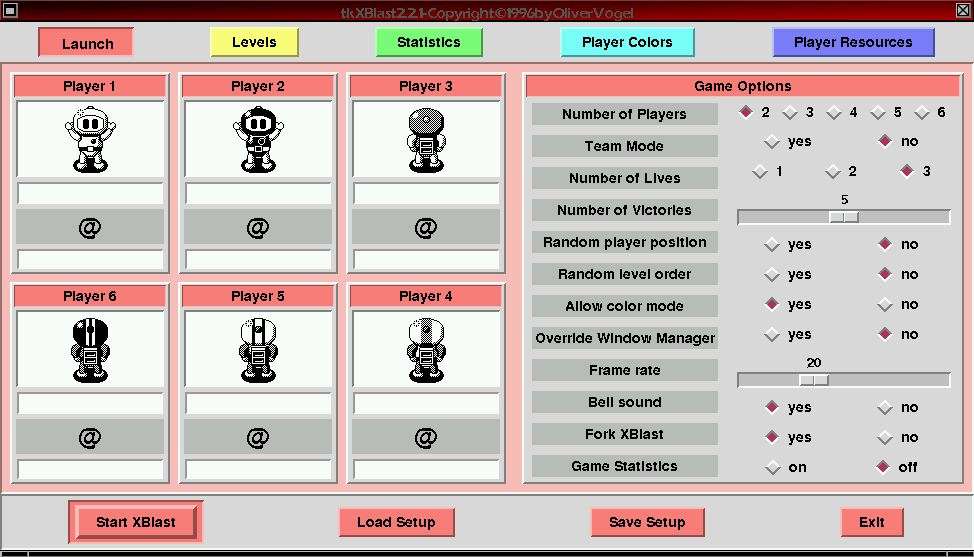
Task: Click the Start XBlast button
Action: (135, 522)
